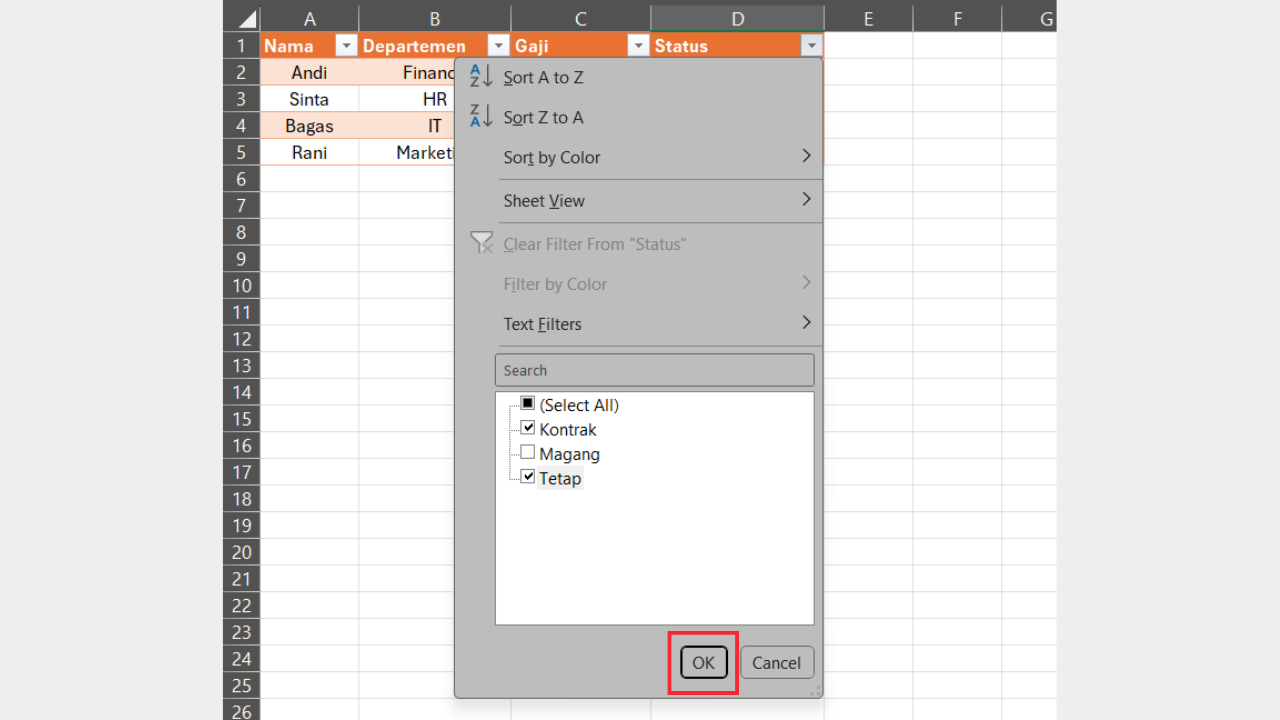Select cell A2 containing Andi
The image size is (1280, 720).
[309, 72]
